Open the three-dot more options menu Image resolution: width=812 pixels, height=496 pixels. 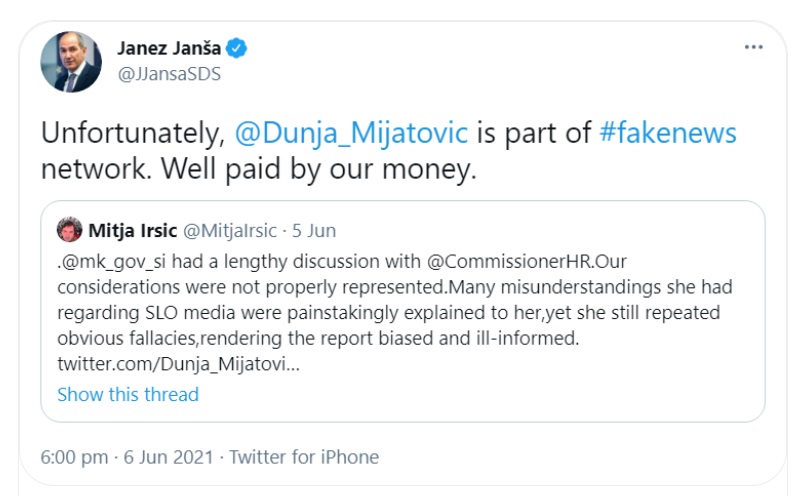click(x=754, y=47)
